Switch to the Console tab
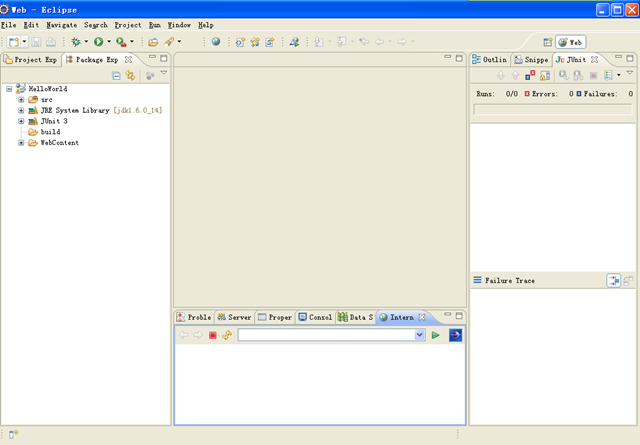Viewport: 640px width, 445px height. tap(315, 317)
